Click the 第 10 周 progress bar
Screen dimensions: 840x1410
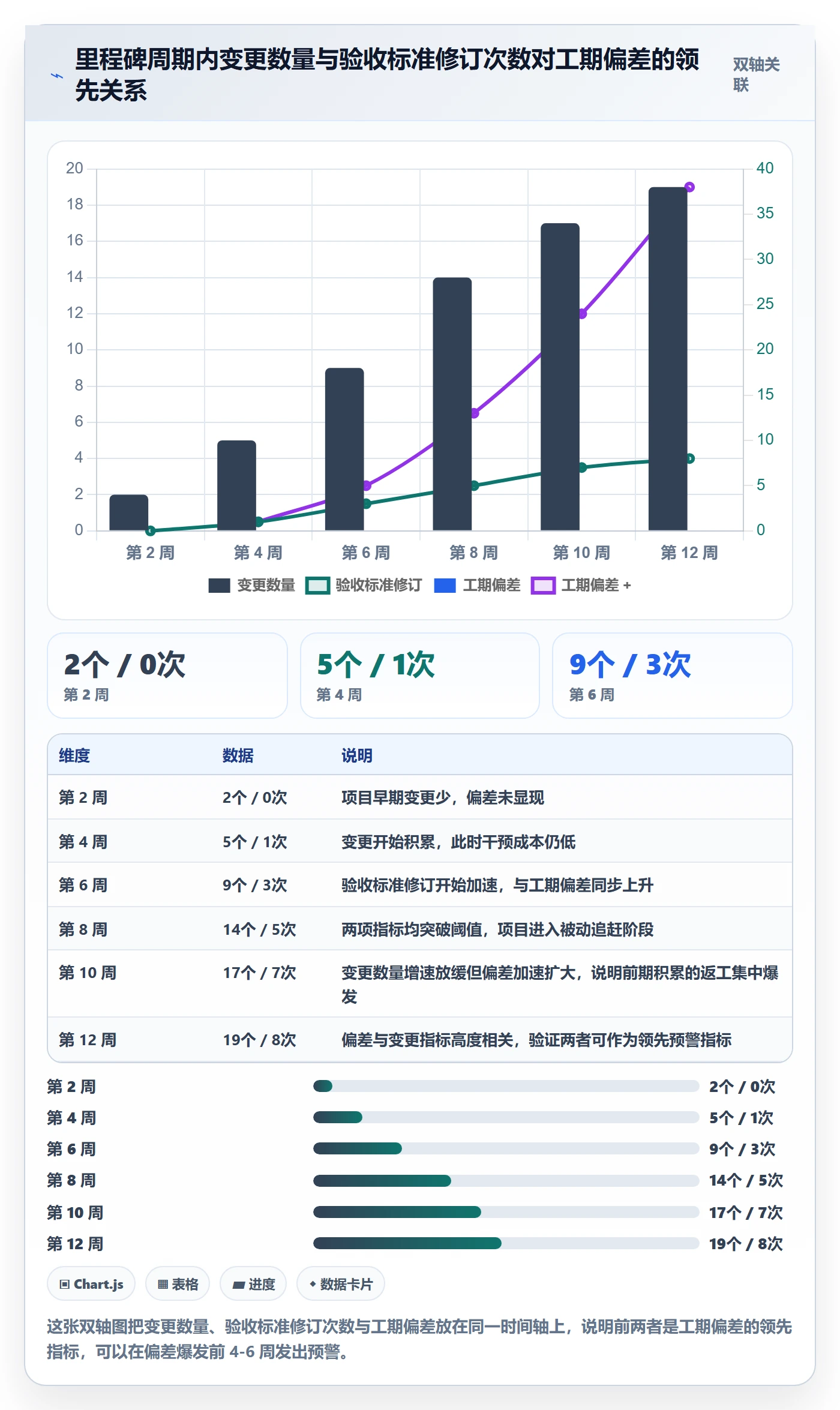point(506,1212)
